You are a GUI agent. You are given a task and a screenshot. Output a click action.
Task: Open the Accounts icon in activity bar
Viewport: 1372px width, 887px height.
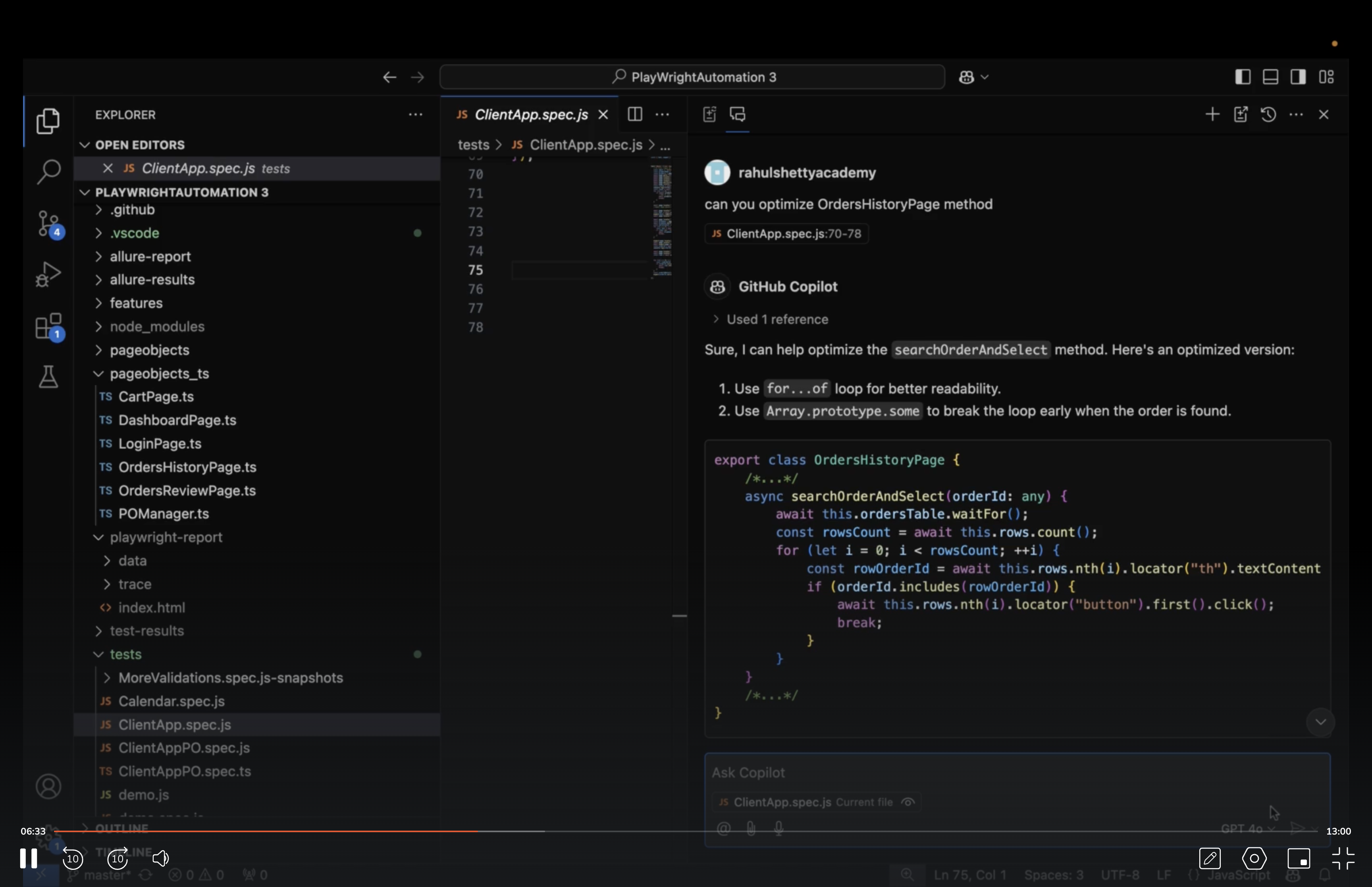(x=48, y=786)
